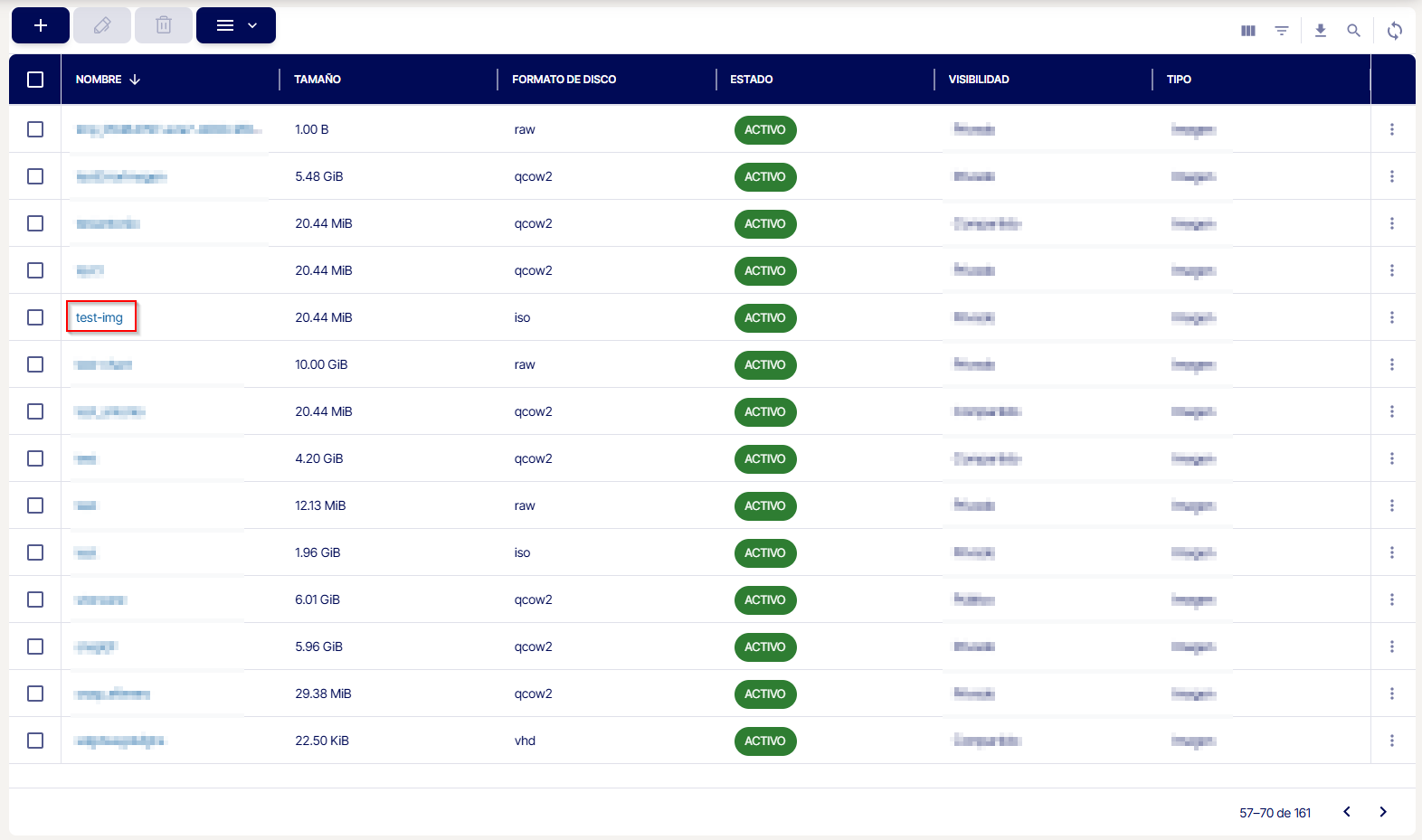The width and height of the screenshot is (1422, 840).
Task: Open row menu for 5.96 GiB image
Action: point(1392,647)
